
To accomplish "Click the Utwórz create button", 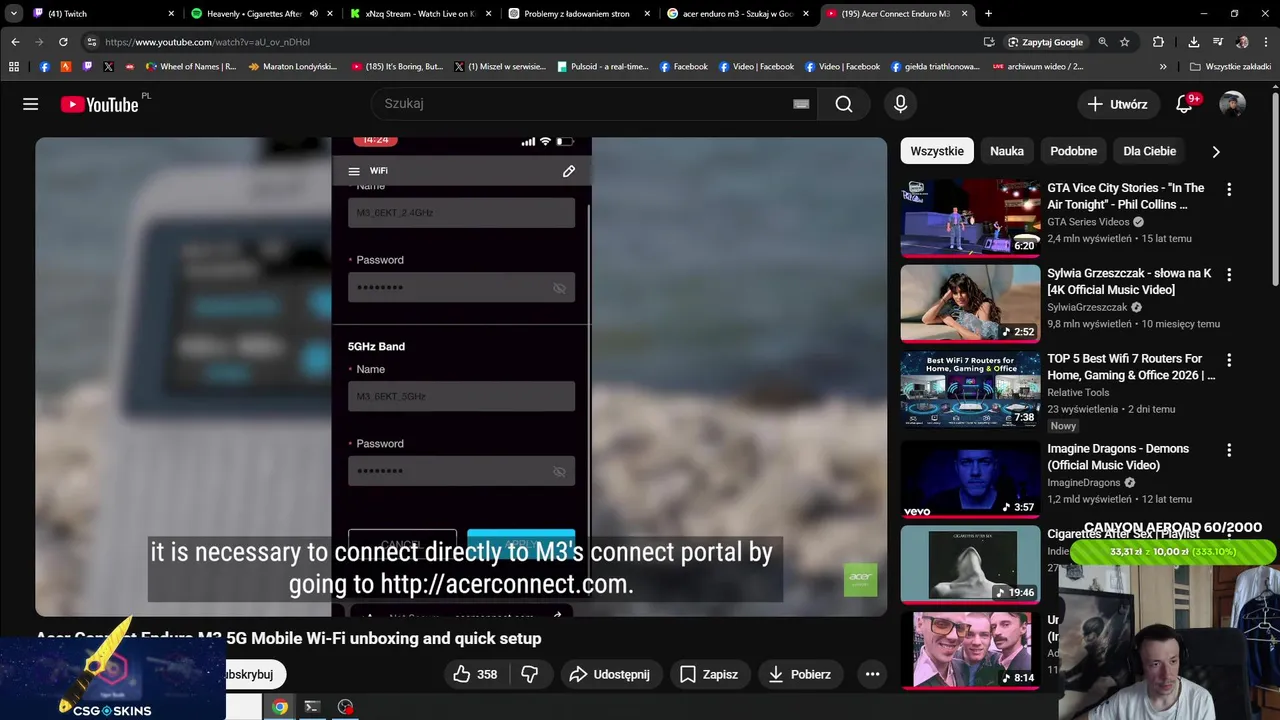I will (1117, 104).
